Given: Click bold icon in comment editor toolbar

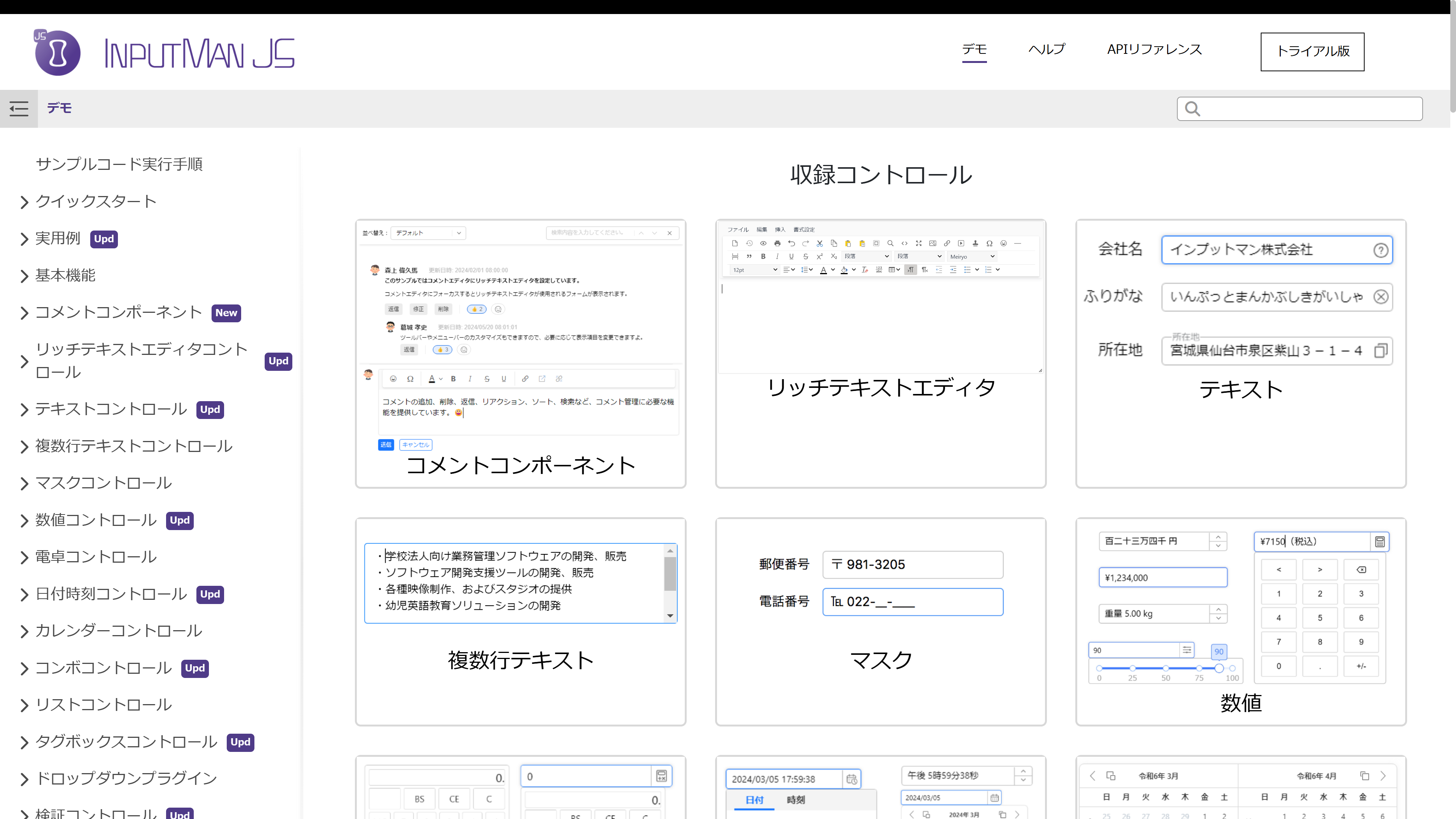Looking at the screenshot, I should (453, 379).
